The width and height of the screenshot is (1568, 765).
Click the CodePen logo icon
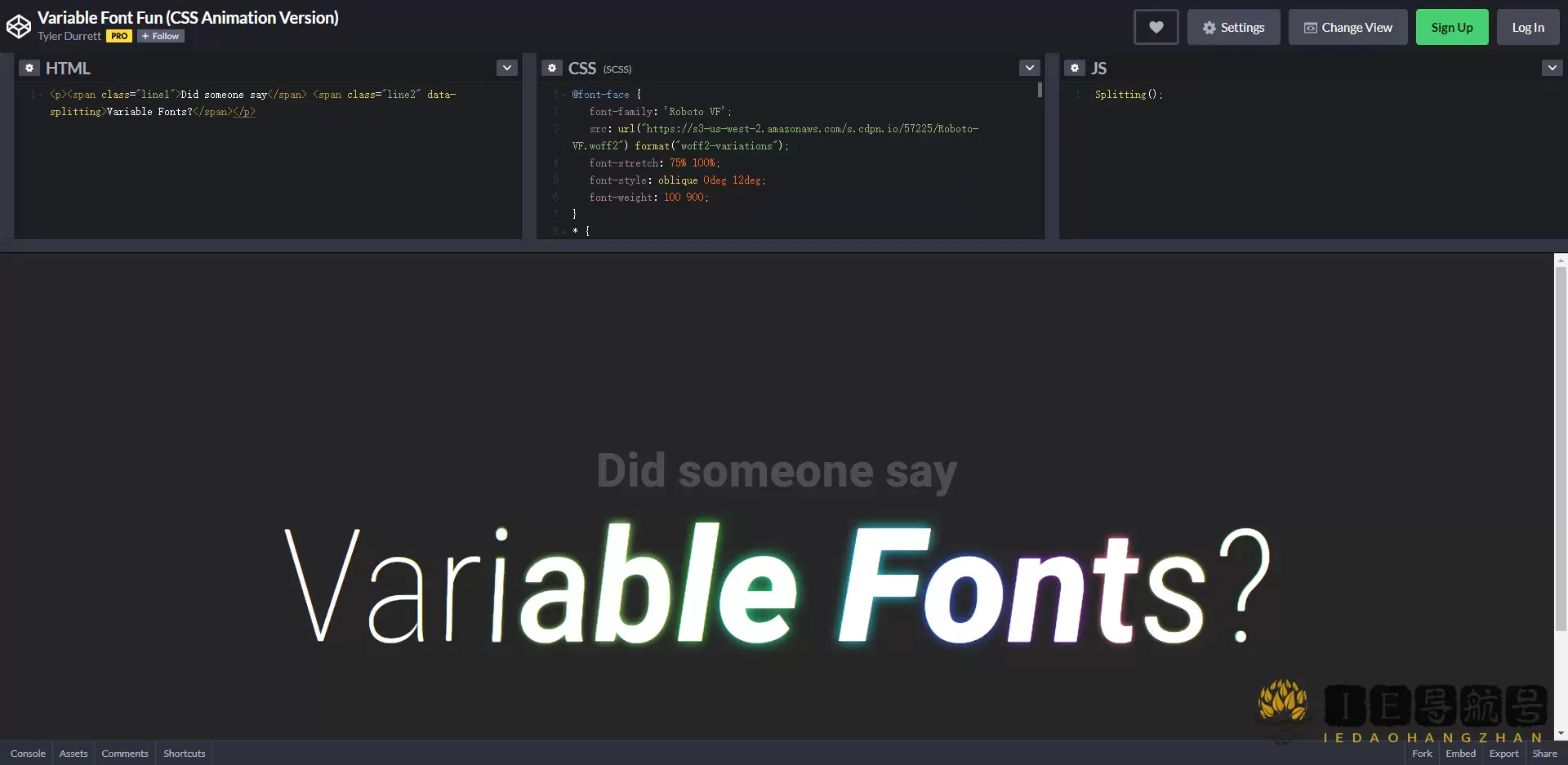18,26
